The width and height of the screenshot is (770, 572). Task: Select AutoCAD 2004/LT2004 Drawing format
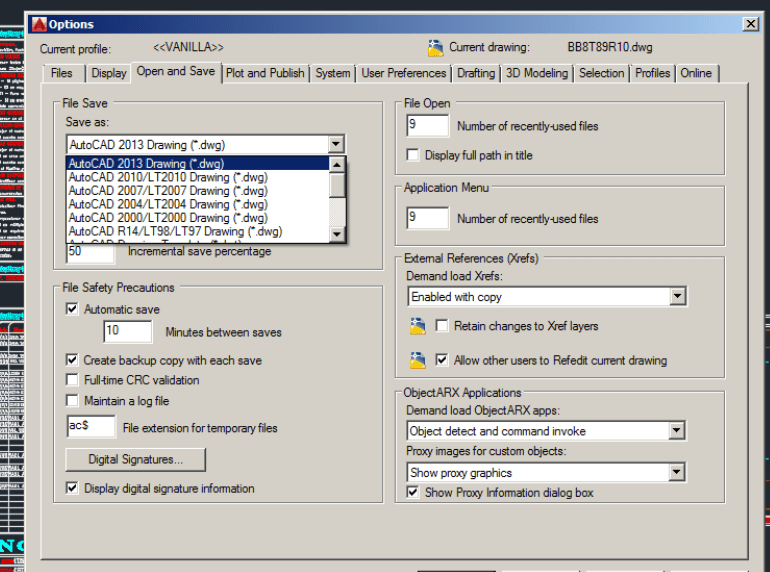(x=198, y=204)
